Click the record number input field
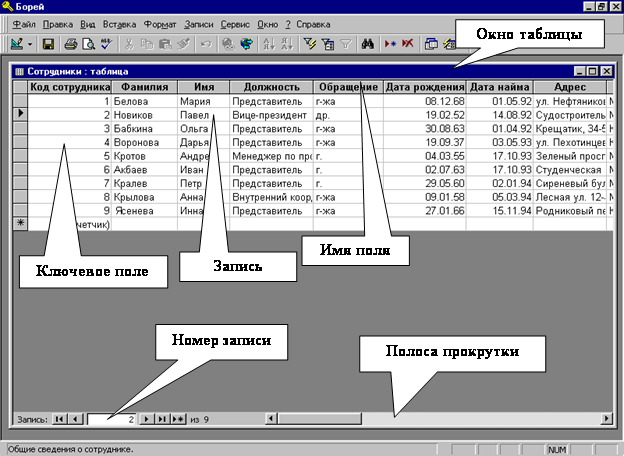 click(110, 419)
